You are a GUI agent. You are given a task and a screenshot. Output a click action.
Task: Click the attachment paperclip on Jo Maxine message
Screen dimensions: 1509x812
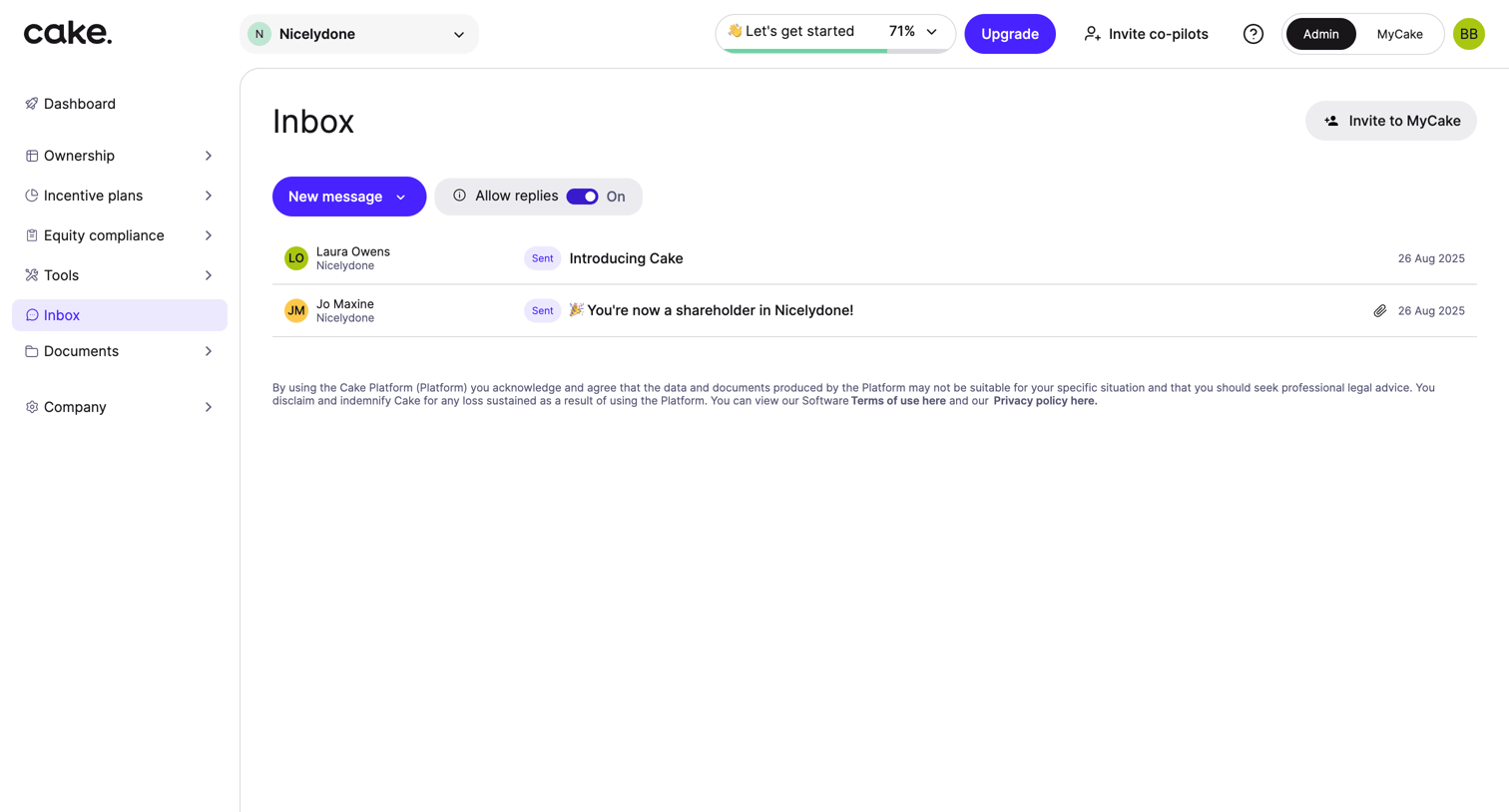(1380, 311)
